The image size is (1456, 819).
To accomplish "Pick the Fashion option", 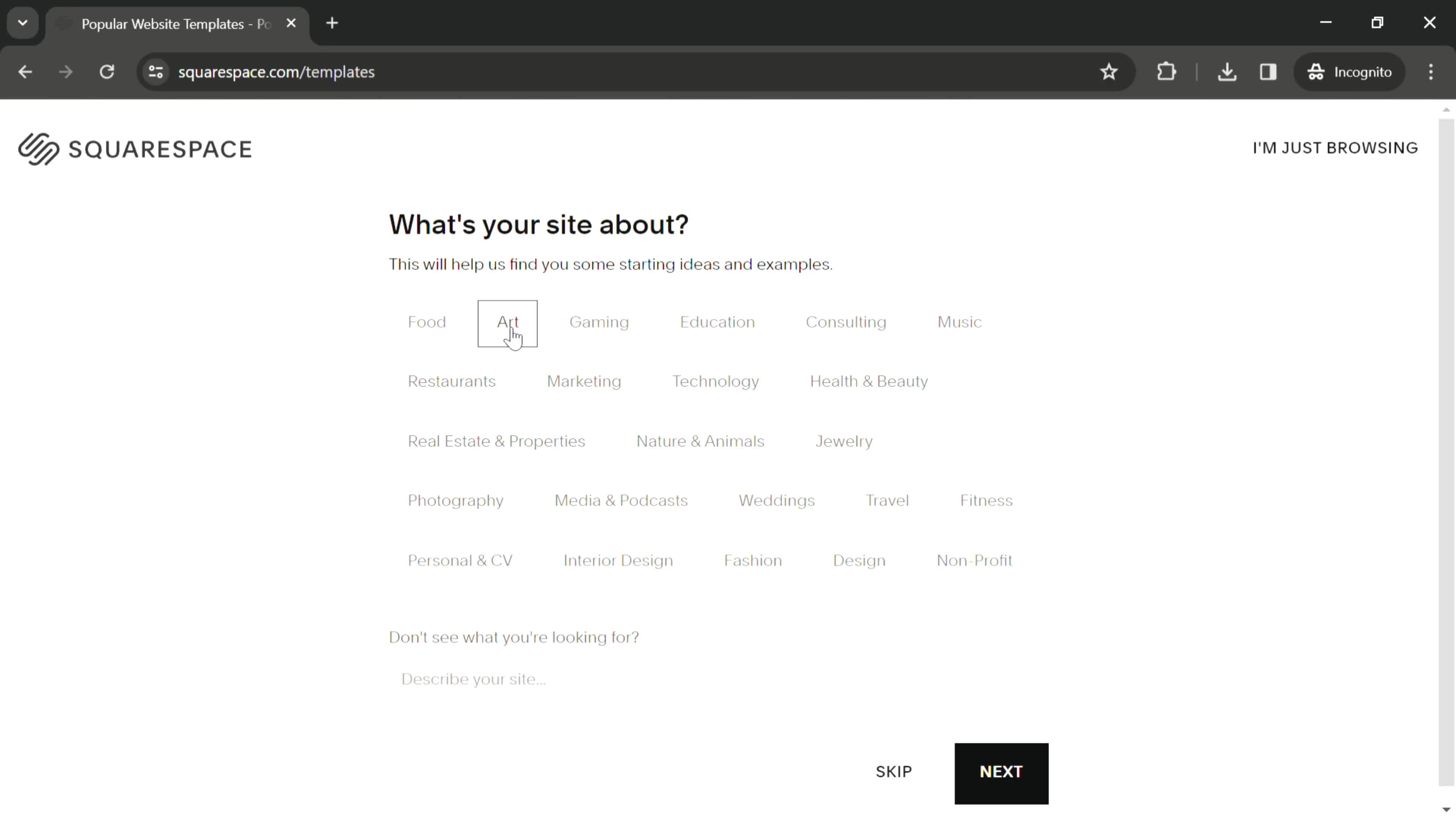I will (753, 561).
